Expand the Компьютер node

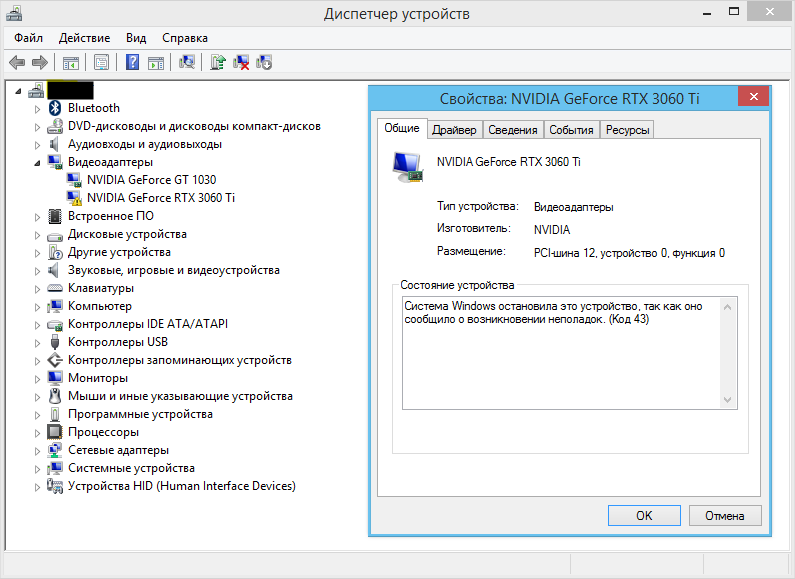(37, 307)
